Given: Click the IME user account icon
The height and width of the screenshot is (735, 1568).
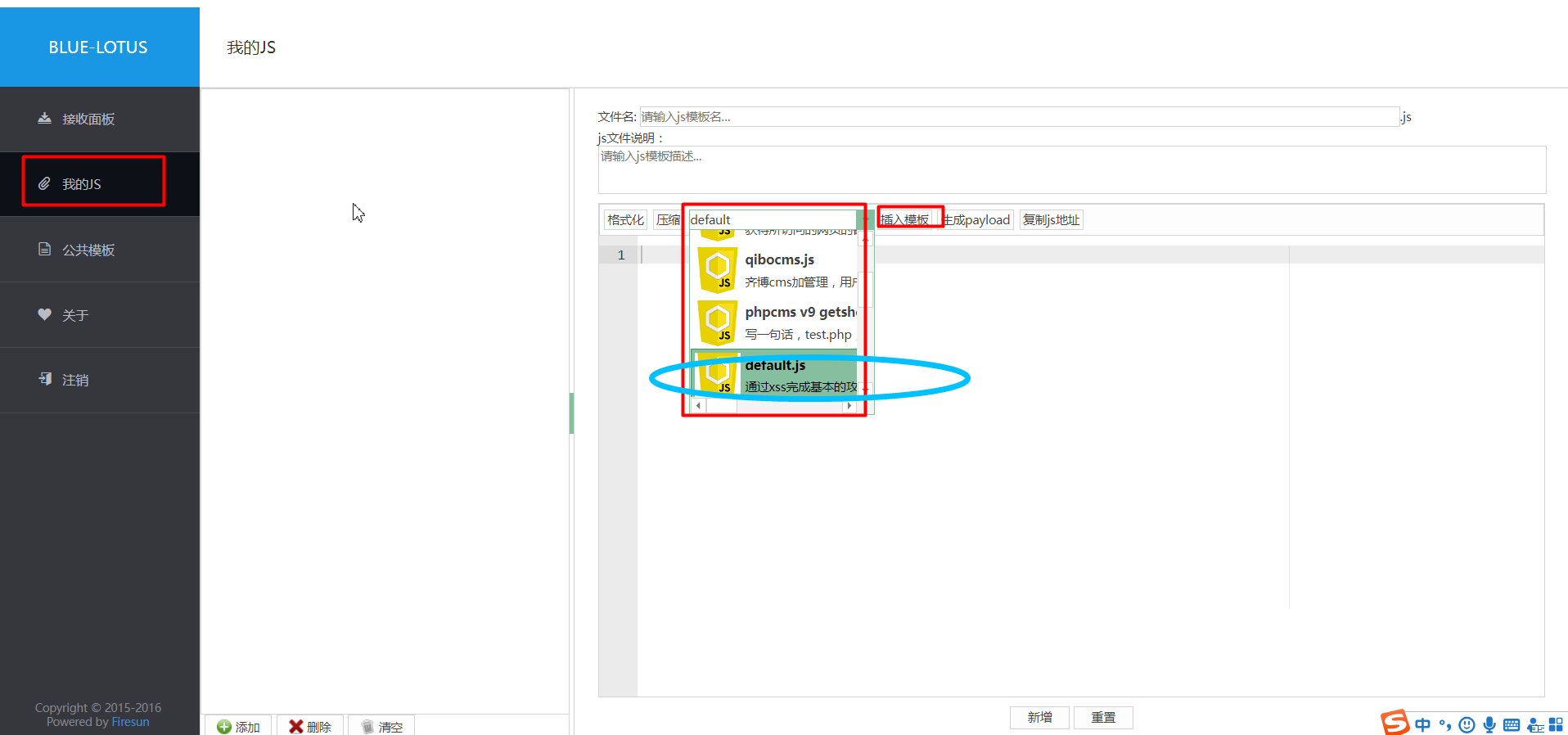Looking at the screenshot, I should pyautogui.click(x=1535, y=725).
